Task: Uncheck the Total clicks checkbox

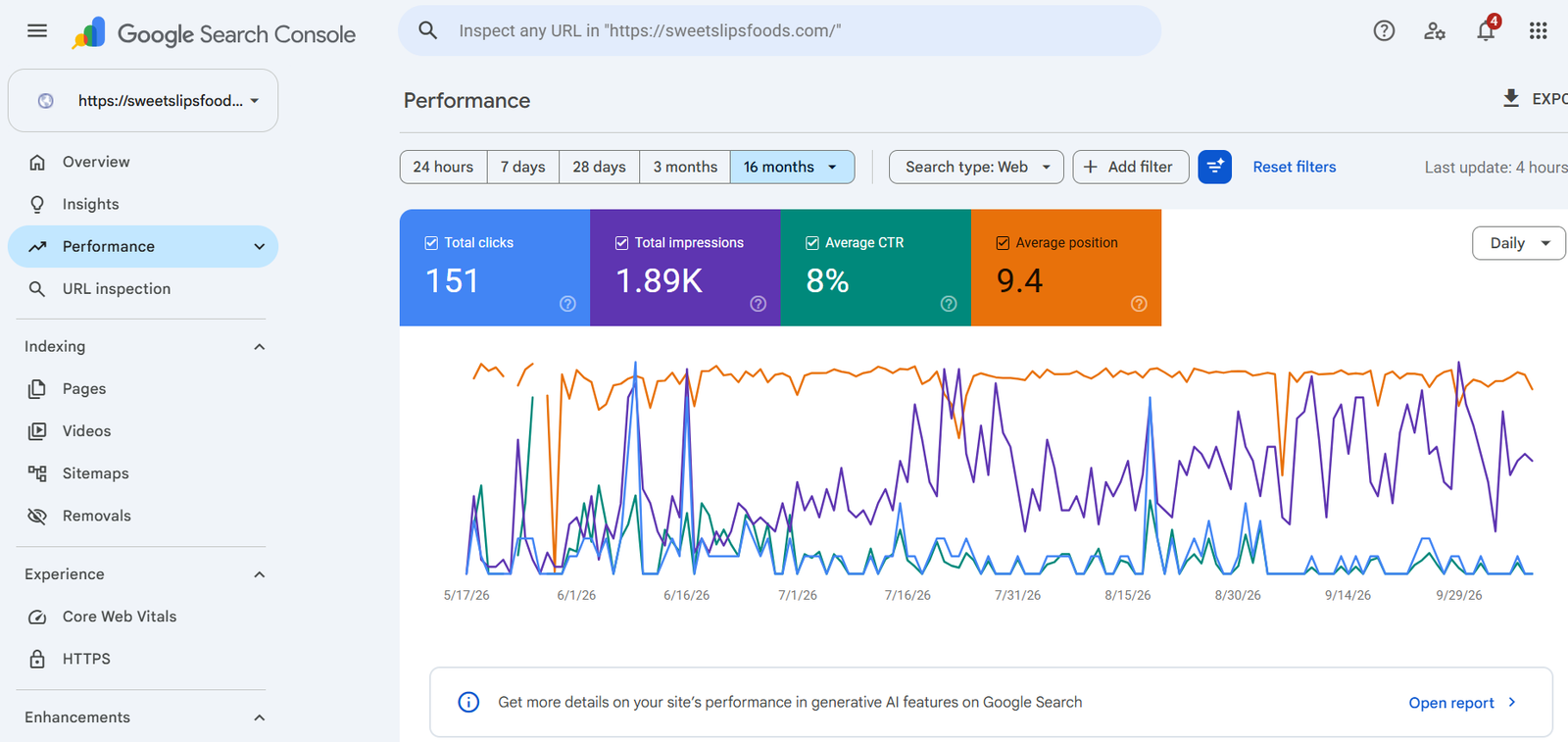Action: pos(431,243)
